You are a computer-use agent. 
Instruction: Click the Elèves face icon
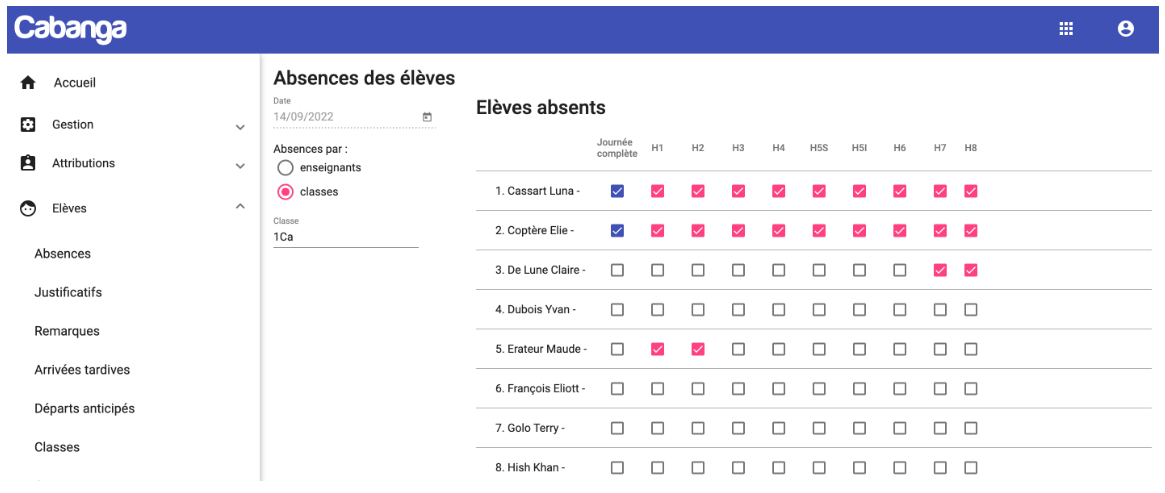[27, 209]
